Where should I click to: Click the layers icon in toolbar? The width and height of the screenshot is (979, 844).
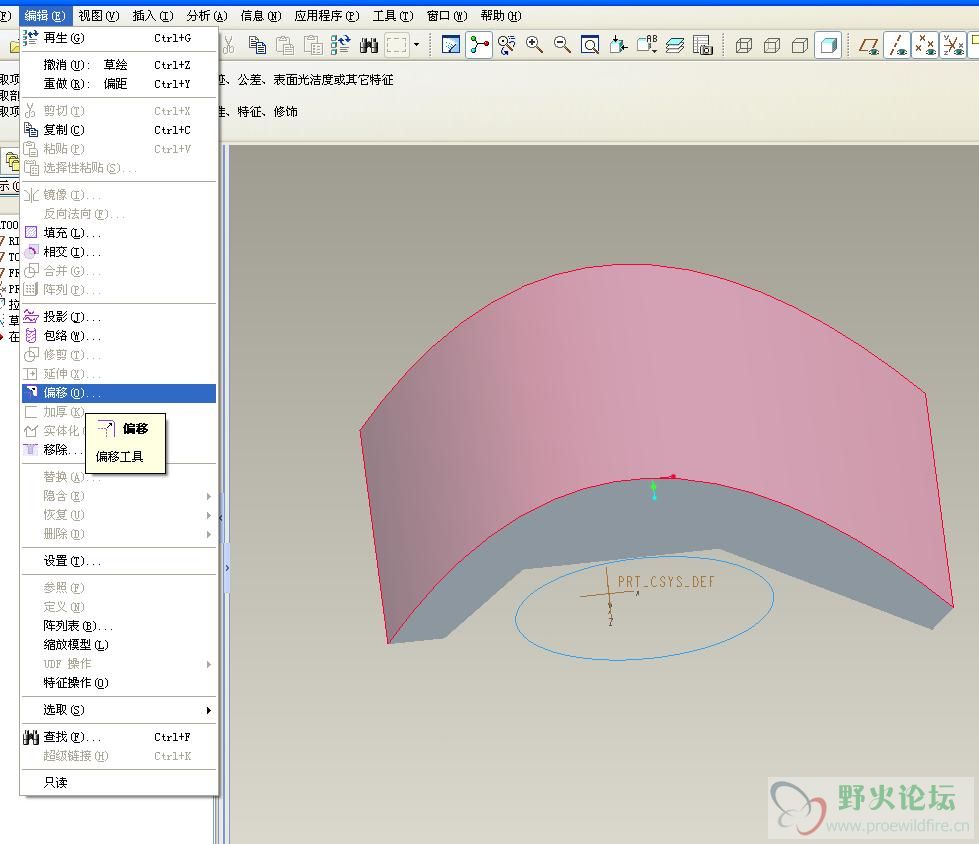coord(675,45)
